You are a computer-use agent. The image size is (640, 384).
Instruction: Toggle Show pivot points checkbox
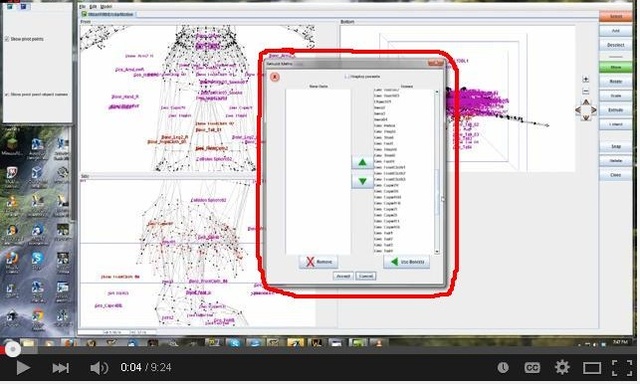pos(7,39)
